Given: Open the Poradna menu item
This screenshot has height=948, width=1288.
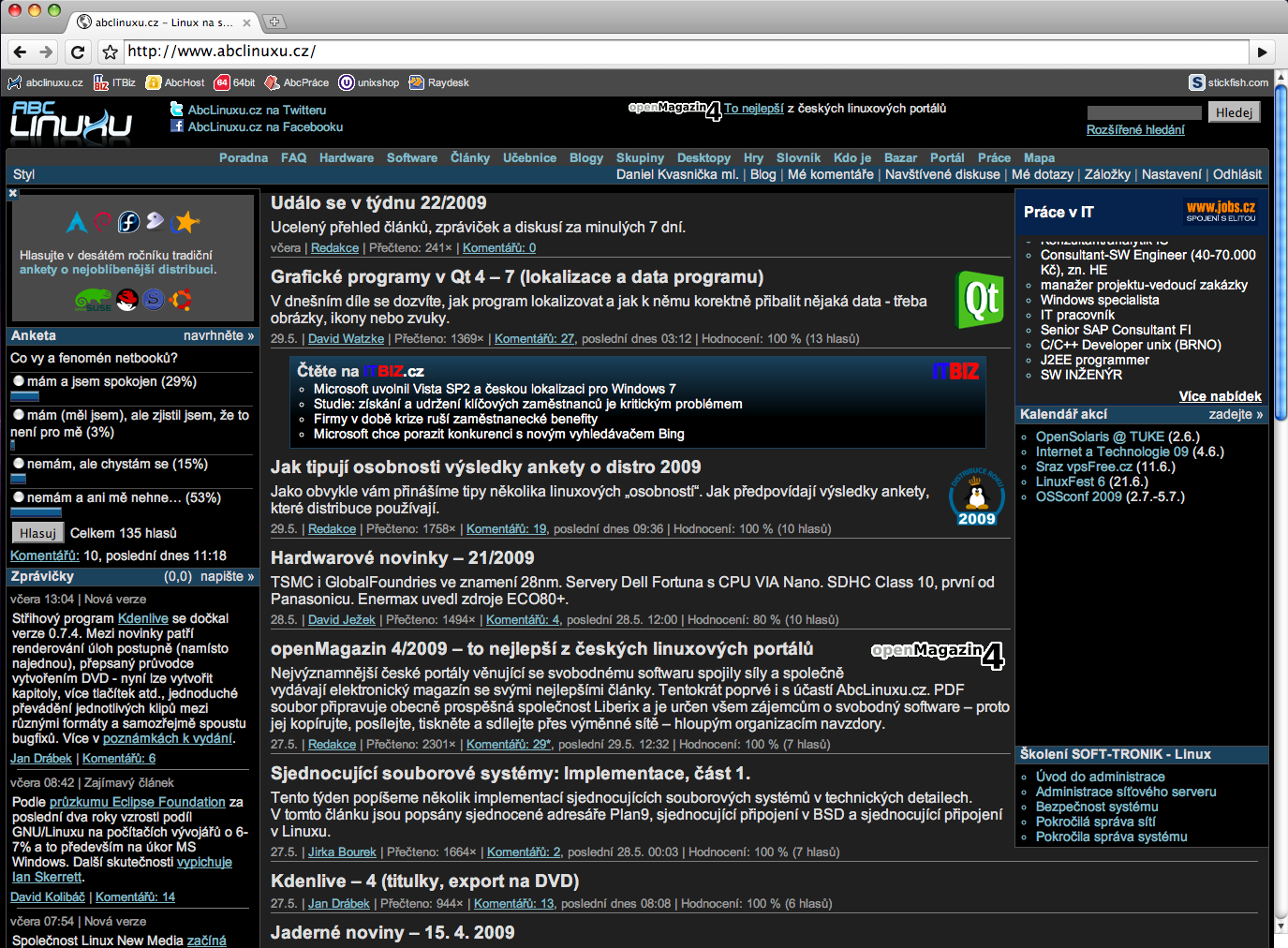Looking at the screenshot, I should pos(244,157).
